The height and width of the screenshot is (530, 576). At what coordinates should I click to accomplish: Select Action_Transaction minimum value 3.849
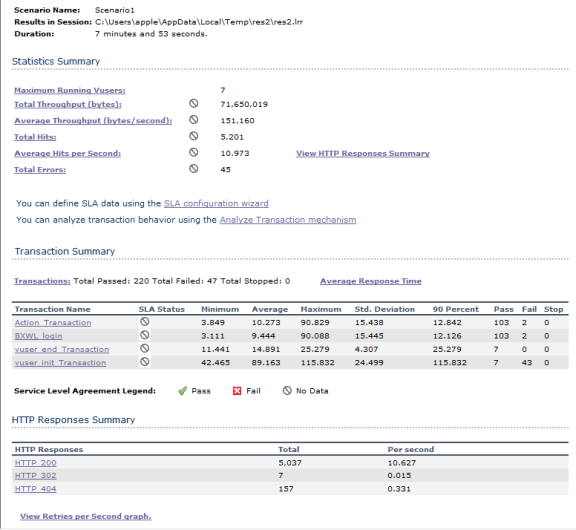[213, 323]
